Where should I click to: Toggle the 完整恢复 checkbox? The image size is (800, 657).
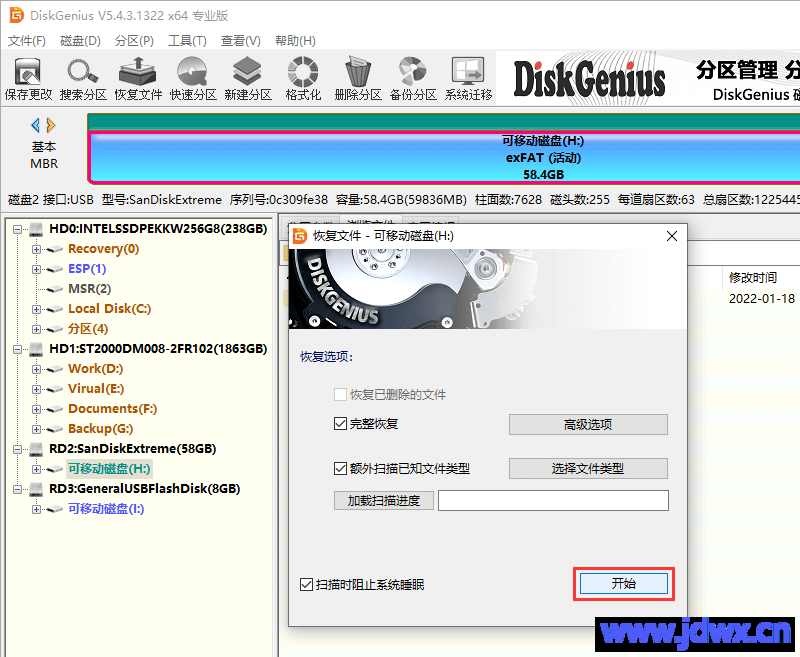[340, 423]
